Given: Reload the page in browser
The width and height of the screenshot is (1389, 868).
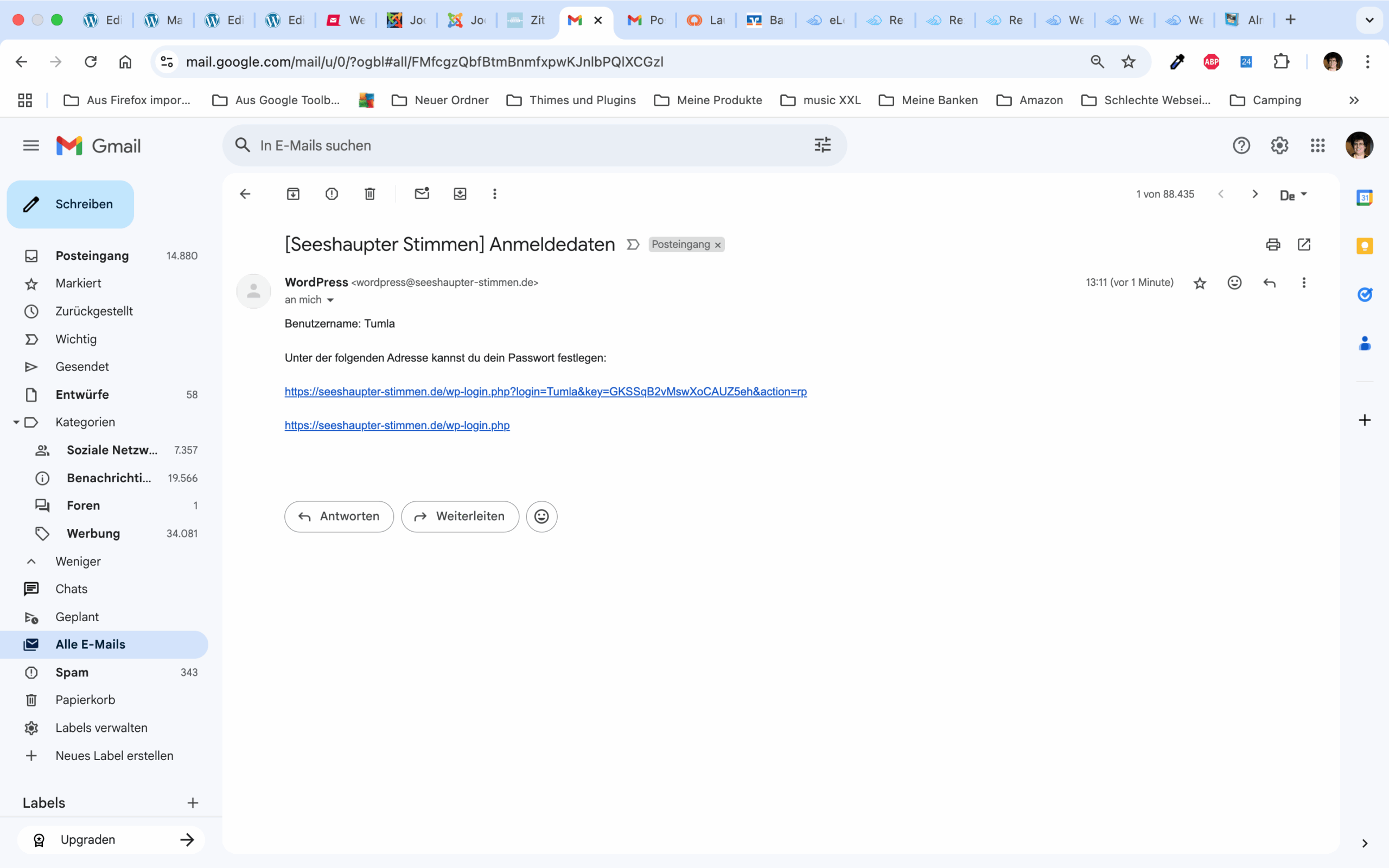Looking at the screenshot, I should point(91,61).
